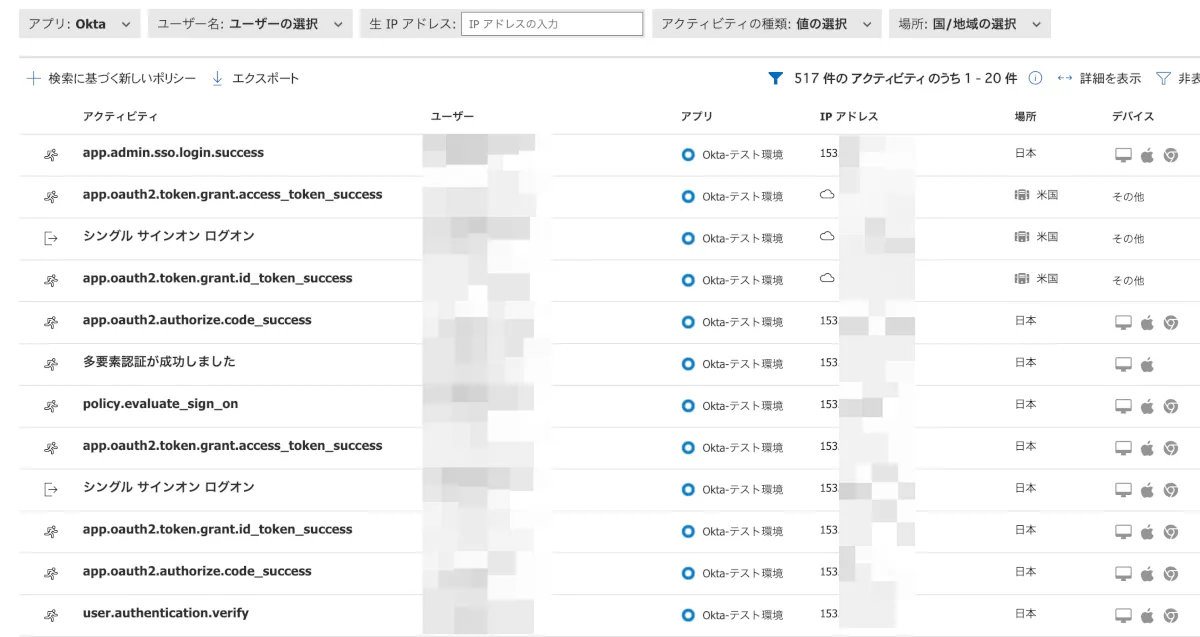Open the アプリ: Okta filter dropdown
Viewport: 1200px width, 637px height.
coord(79,24)
